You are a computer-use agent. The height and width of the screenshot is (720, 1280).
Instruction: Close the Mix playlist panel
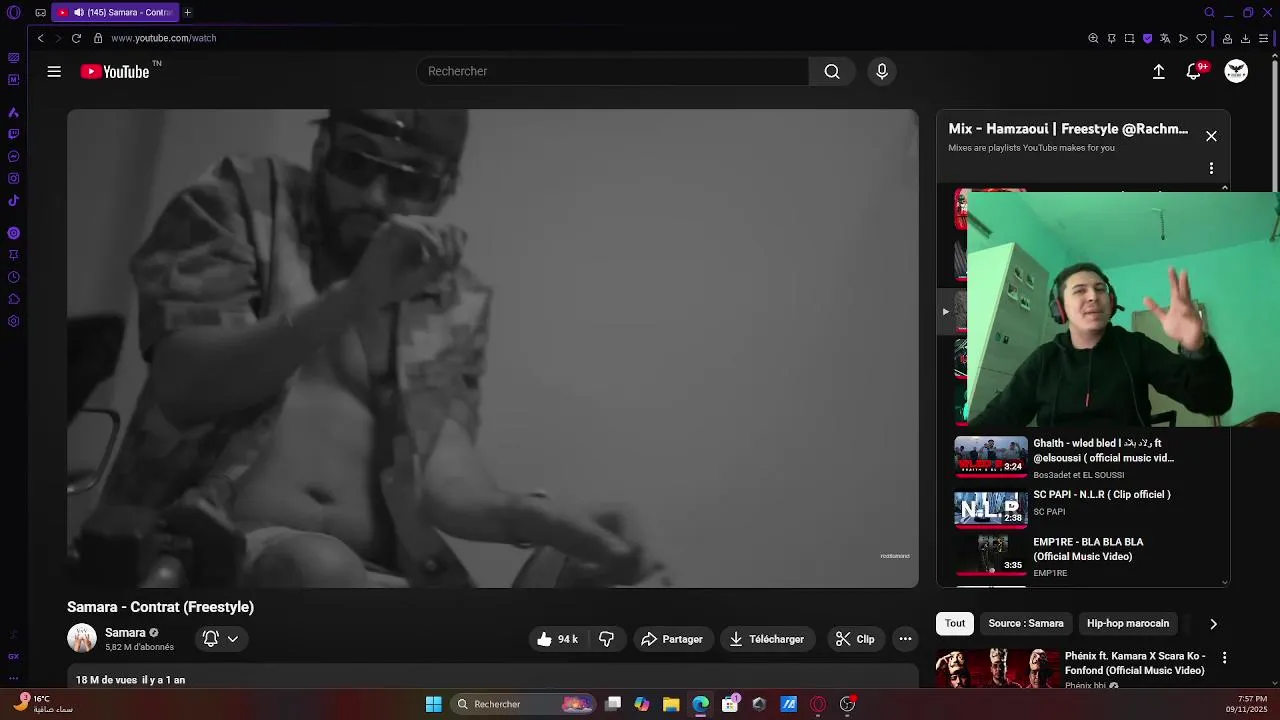tap(1211, 136)
